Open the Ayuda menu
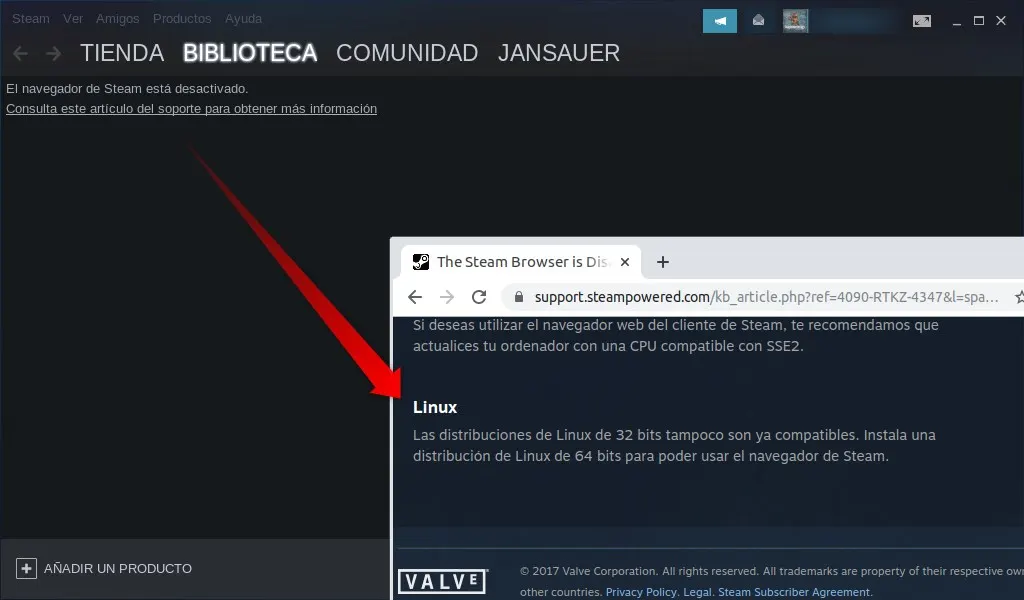The height and width of the screenshot is (600, 1024). point(244,19)
